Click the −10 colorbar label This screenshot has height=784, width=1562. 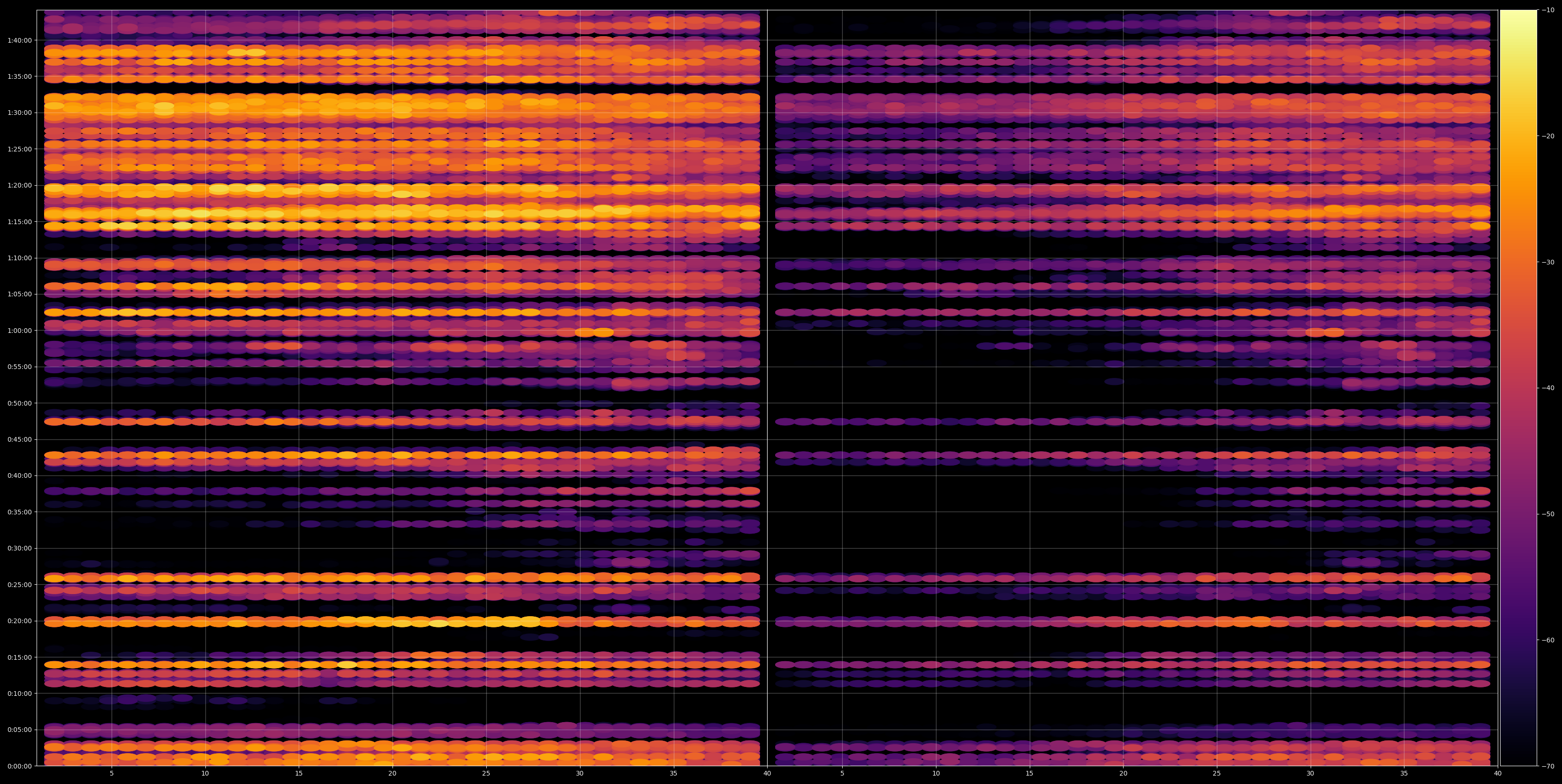(x=1548, y=10)
